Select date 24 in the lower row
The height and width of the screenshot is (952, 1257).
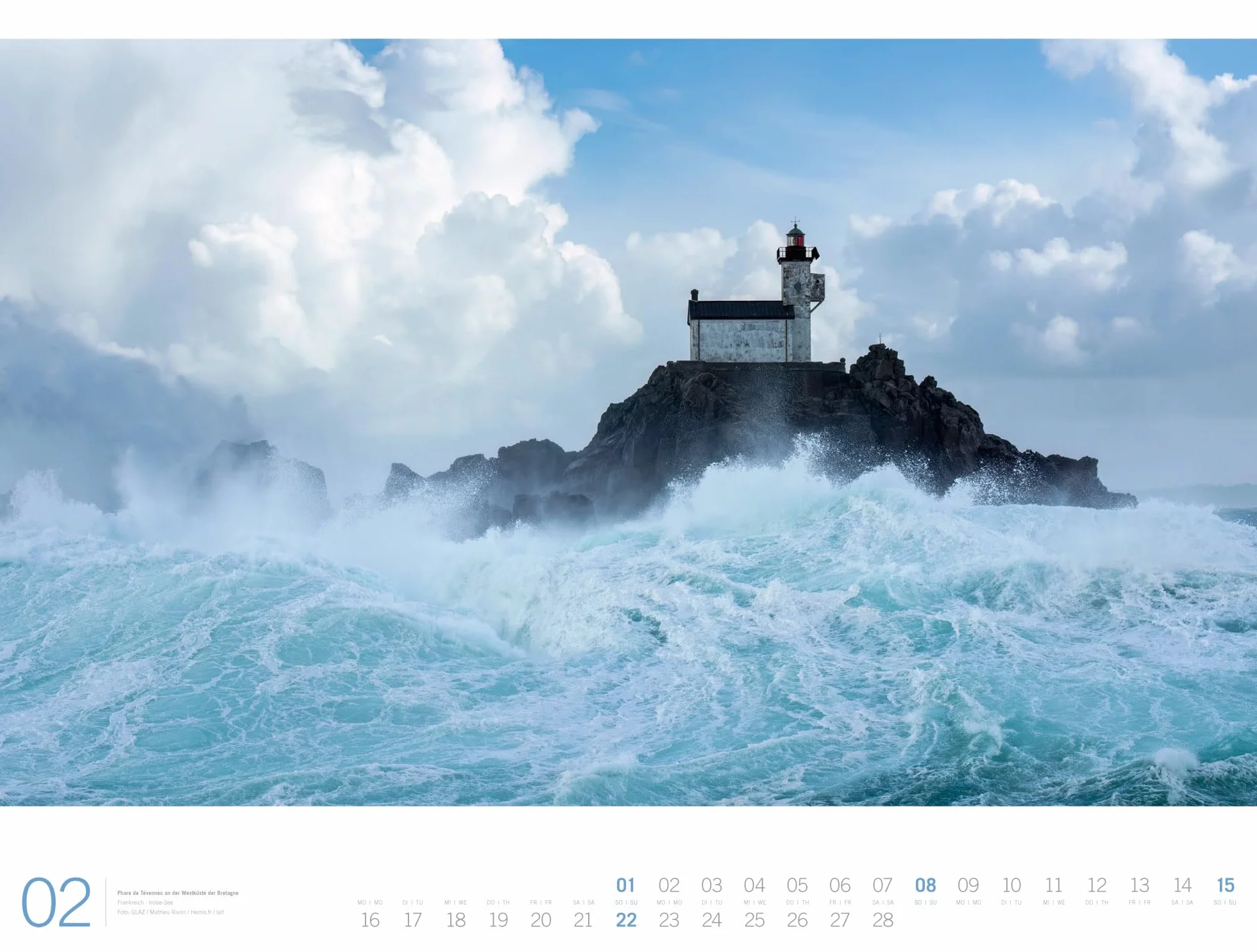point(712,920)
